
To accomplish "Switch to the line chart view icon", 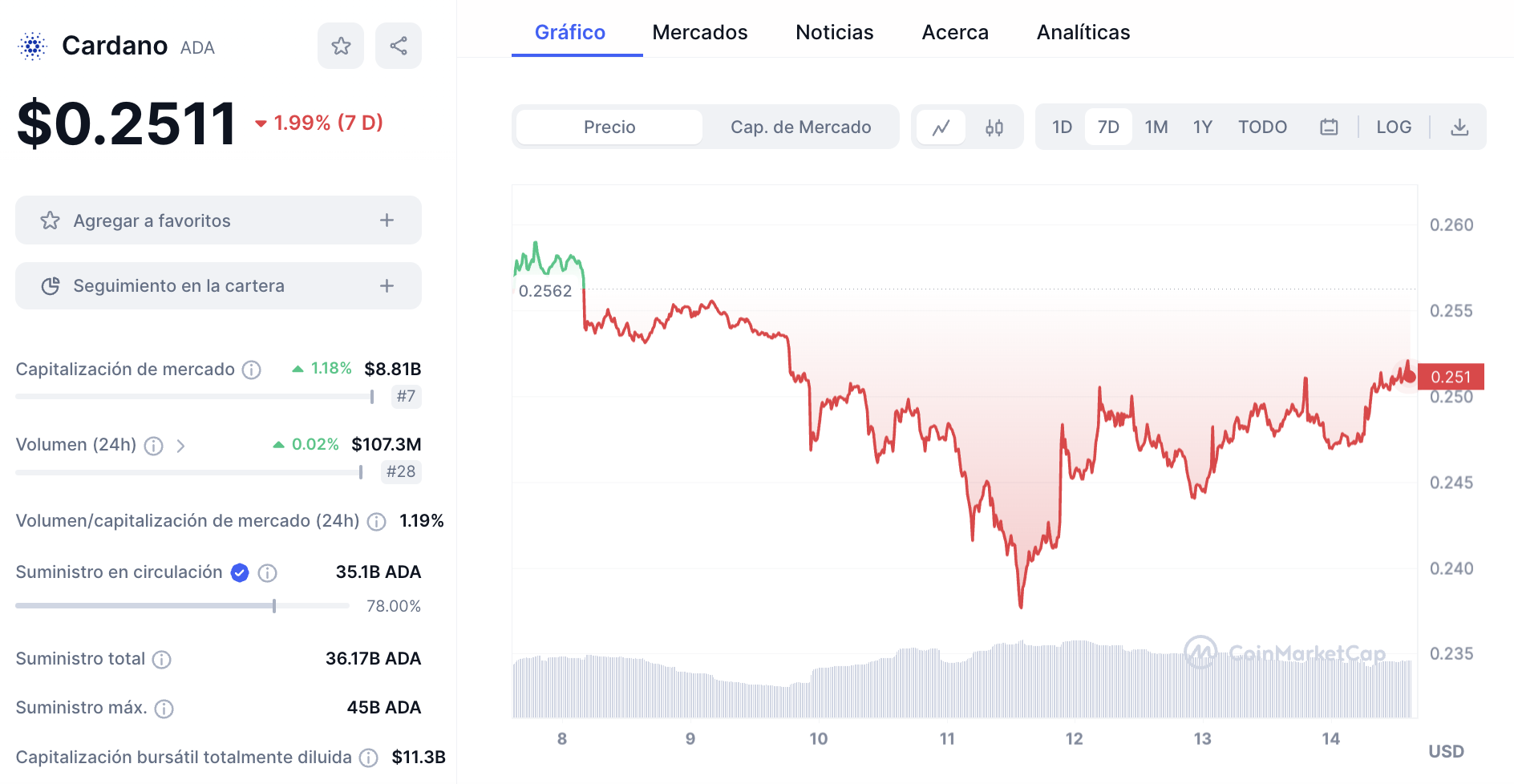I will coord(941,127).
